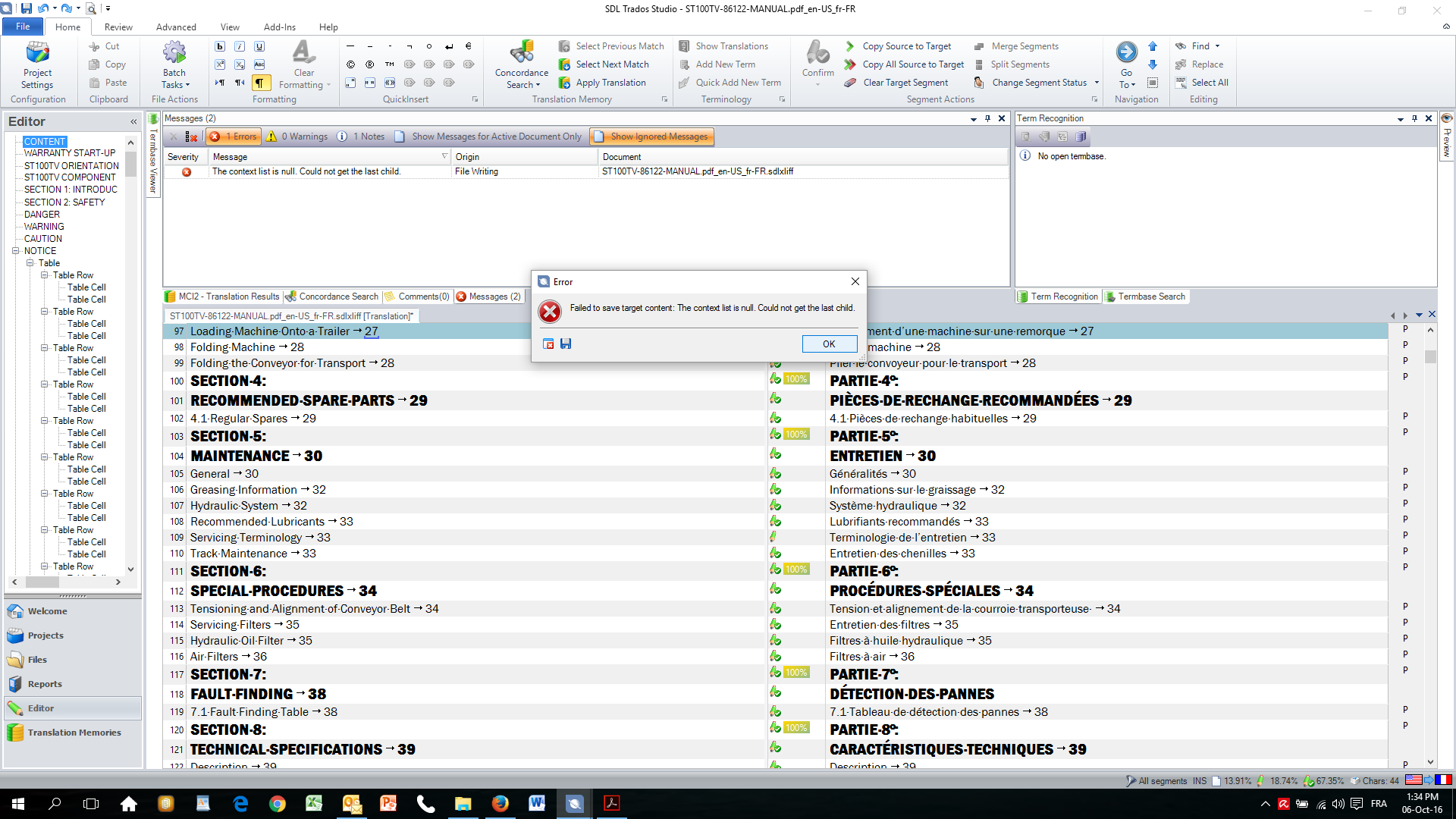
Task: Toggle underline formatting
Action: [259, 46]
